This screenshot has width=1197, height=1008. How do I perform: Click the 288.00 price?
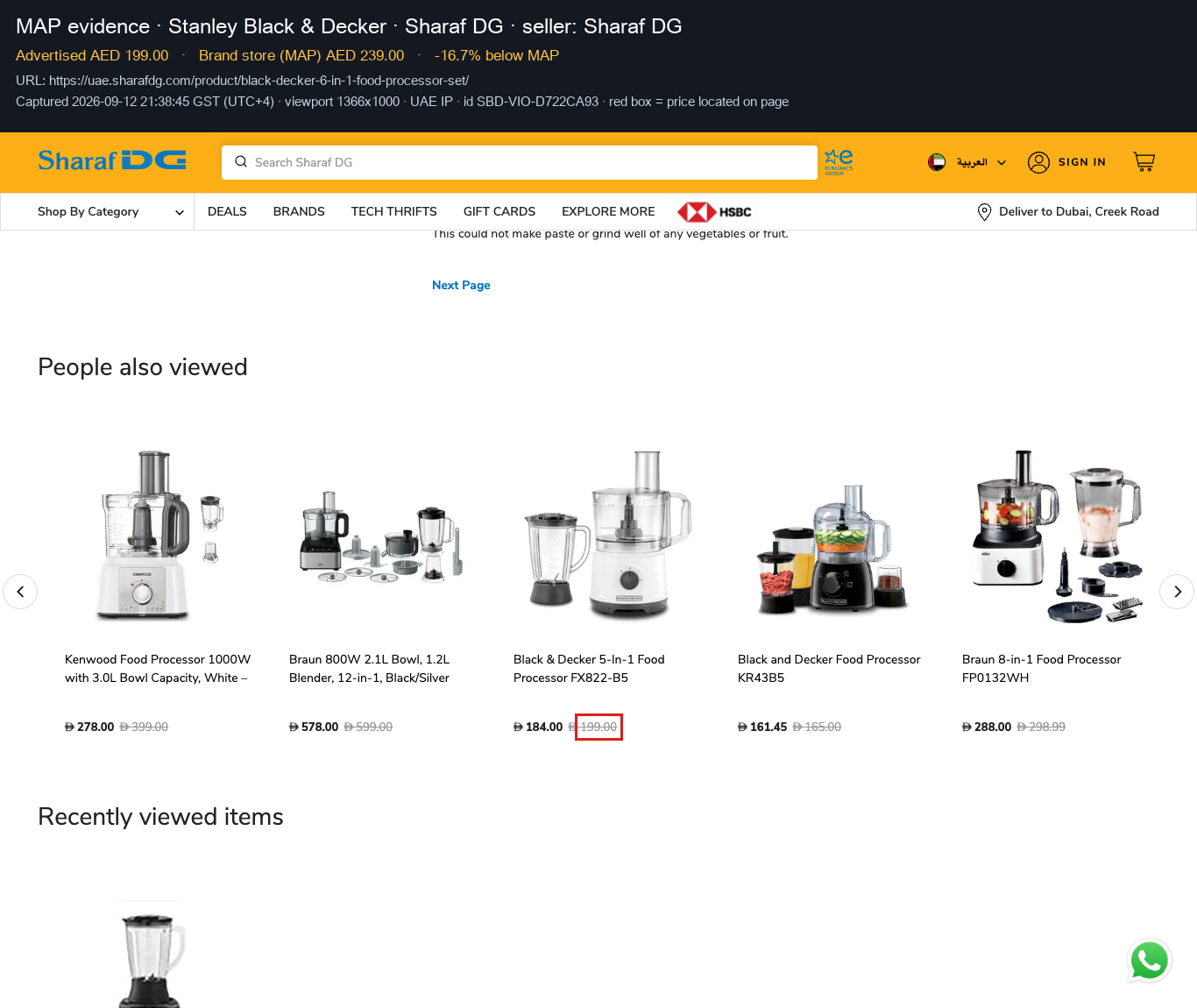click(987, 727)
